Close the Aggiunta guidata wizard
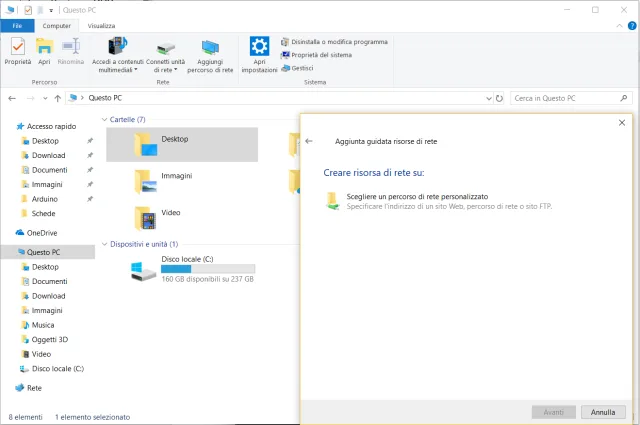The width and height of the screenshot is (640, 425). tap(622, 122)
